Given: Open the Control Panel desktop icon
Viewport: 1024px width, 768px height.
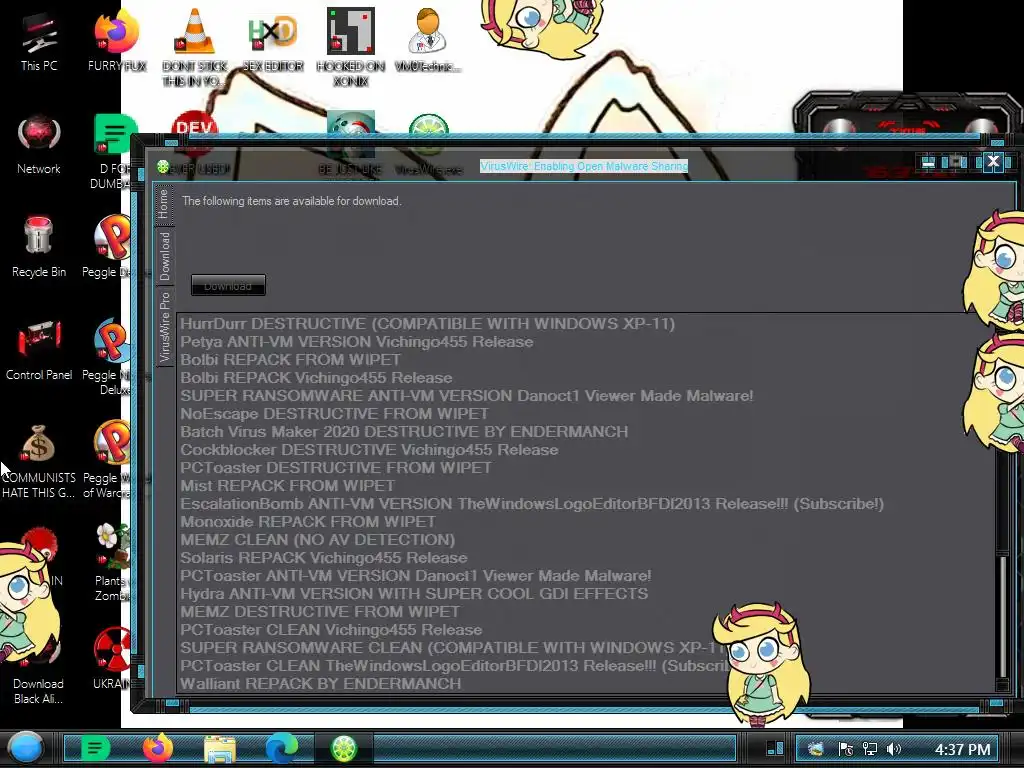Looking at the screenshot, I should 39,350.
